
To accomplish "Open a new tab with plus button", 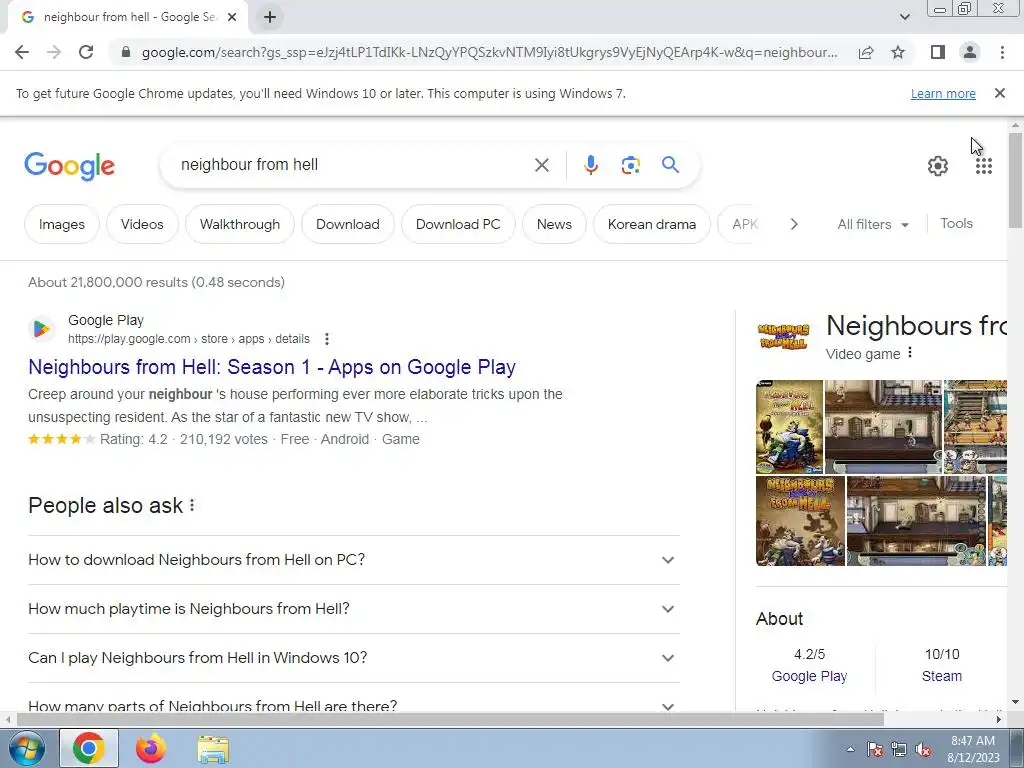I will pyautogui.click(x=270, y=17).
